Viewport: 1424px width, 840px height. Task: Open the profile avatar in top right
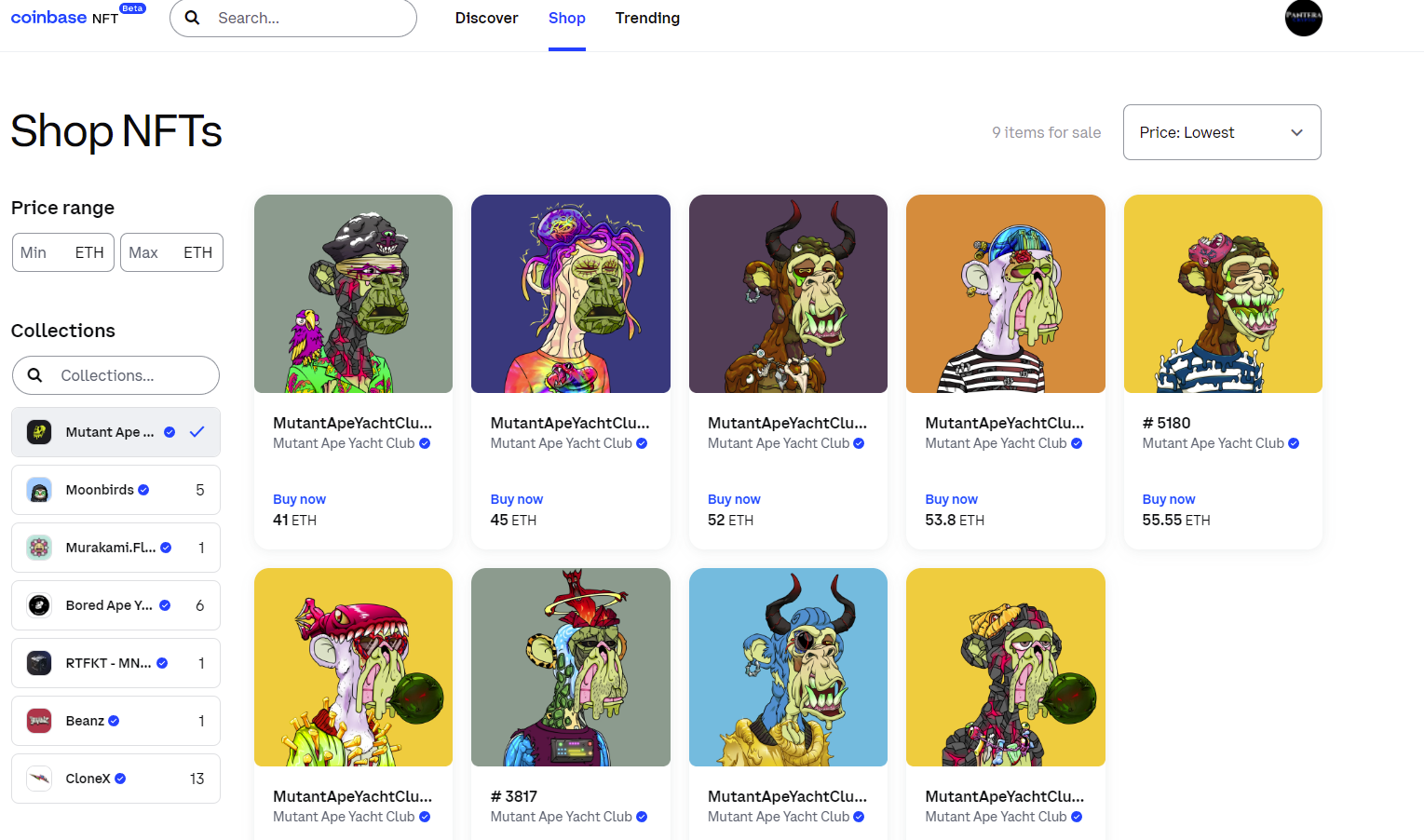coord(1303,18)
